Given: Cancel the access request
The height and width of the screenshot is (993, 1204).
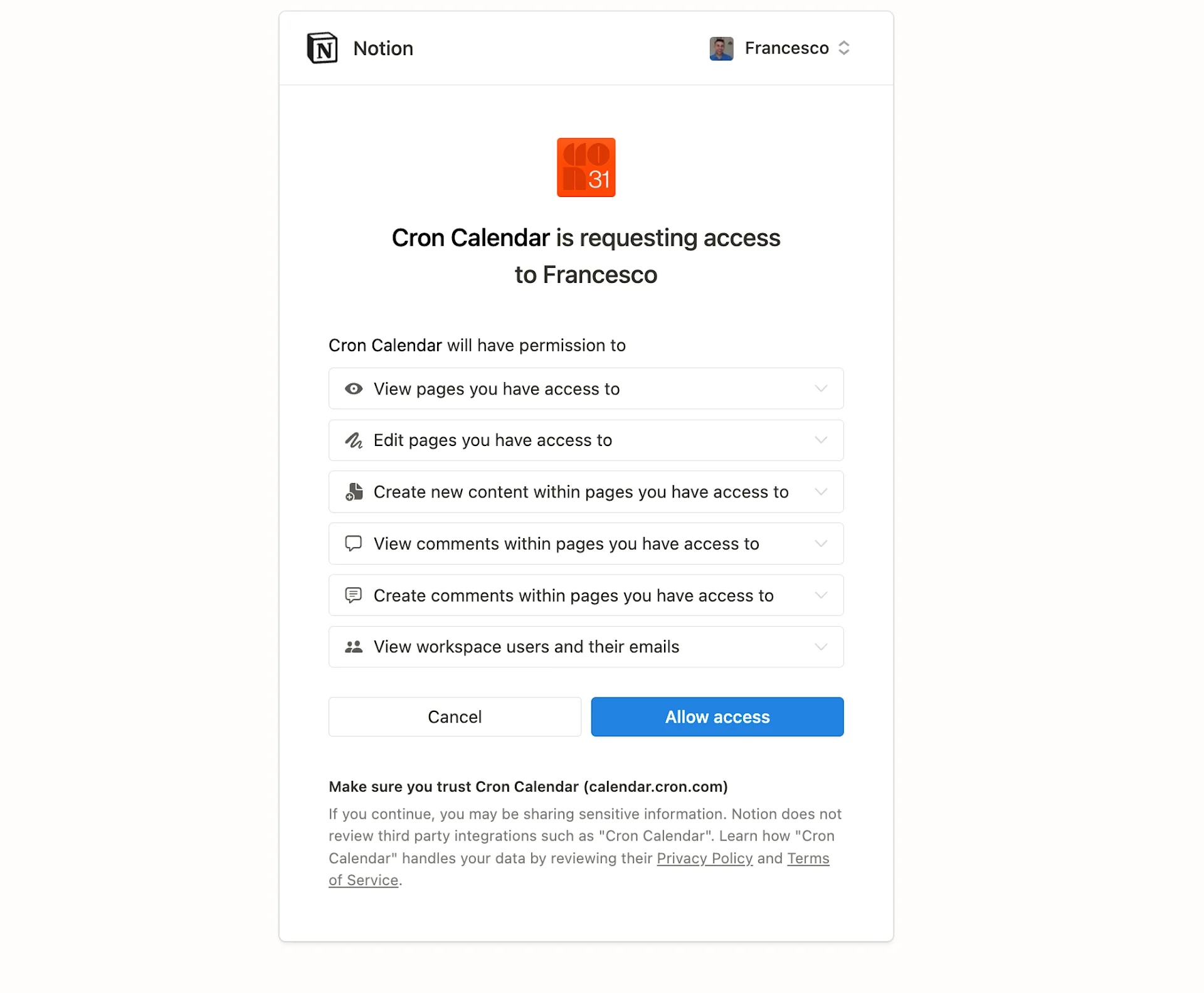Looking at the screenshot, I should coord(455,716).
